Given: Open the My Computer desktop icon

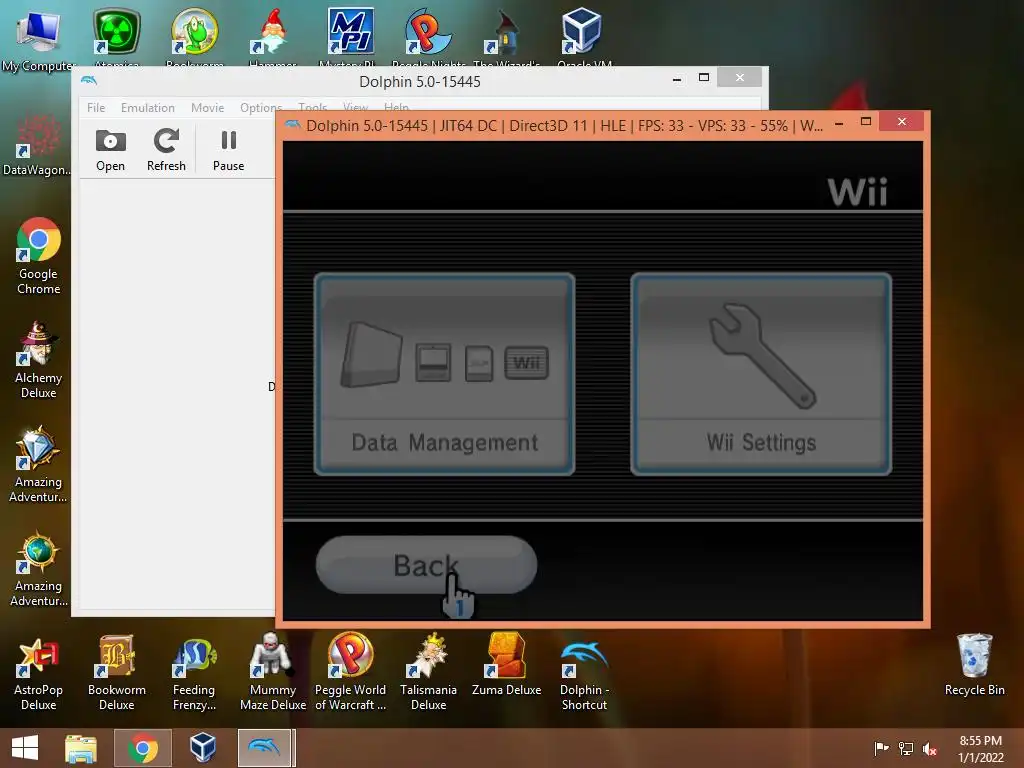Looking at the screenshot, I should click(x=39, y=40).
